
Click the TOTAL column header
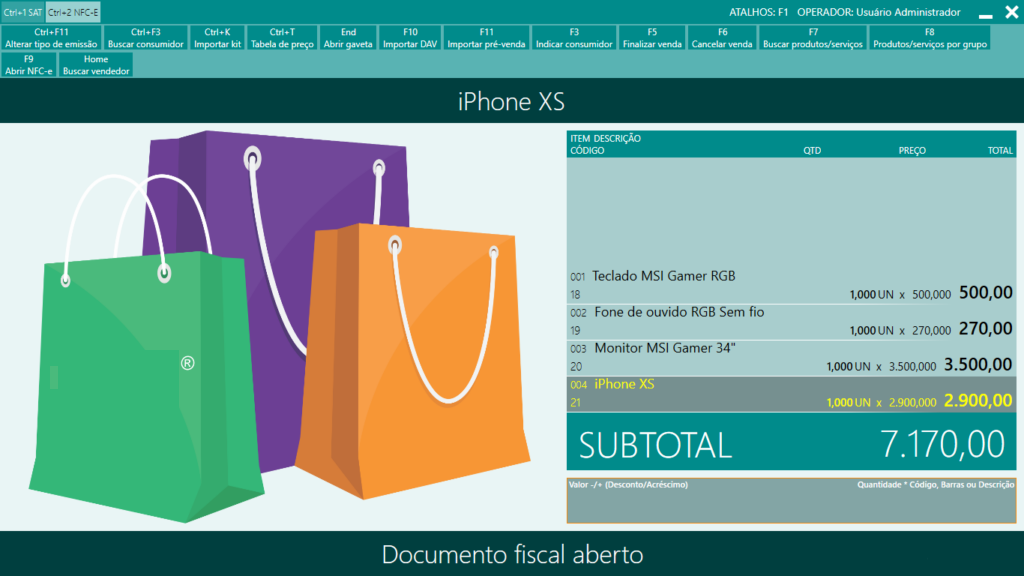coord(1000,151)
